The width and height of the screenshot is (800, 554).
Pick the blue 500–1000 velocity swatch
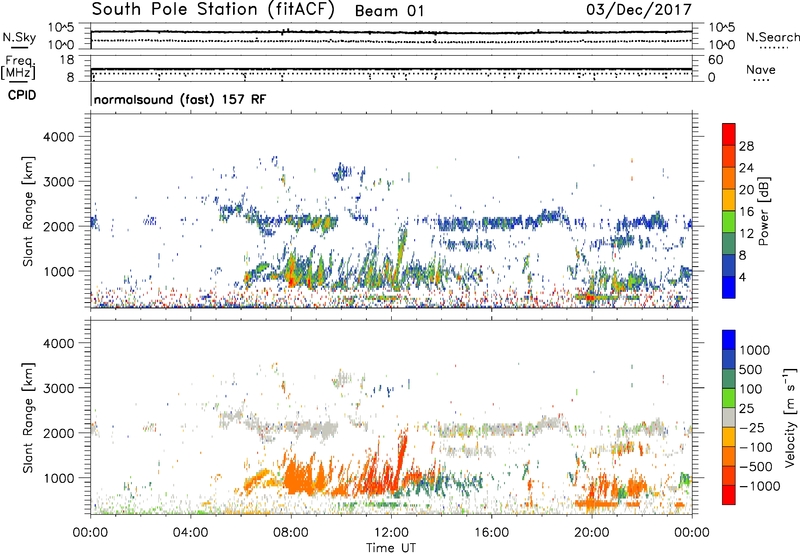click(729, 359)
